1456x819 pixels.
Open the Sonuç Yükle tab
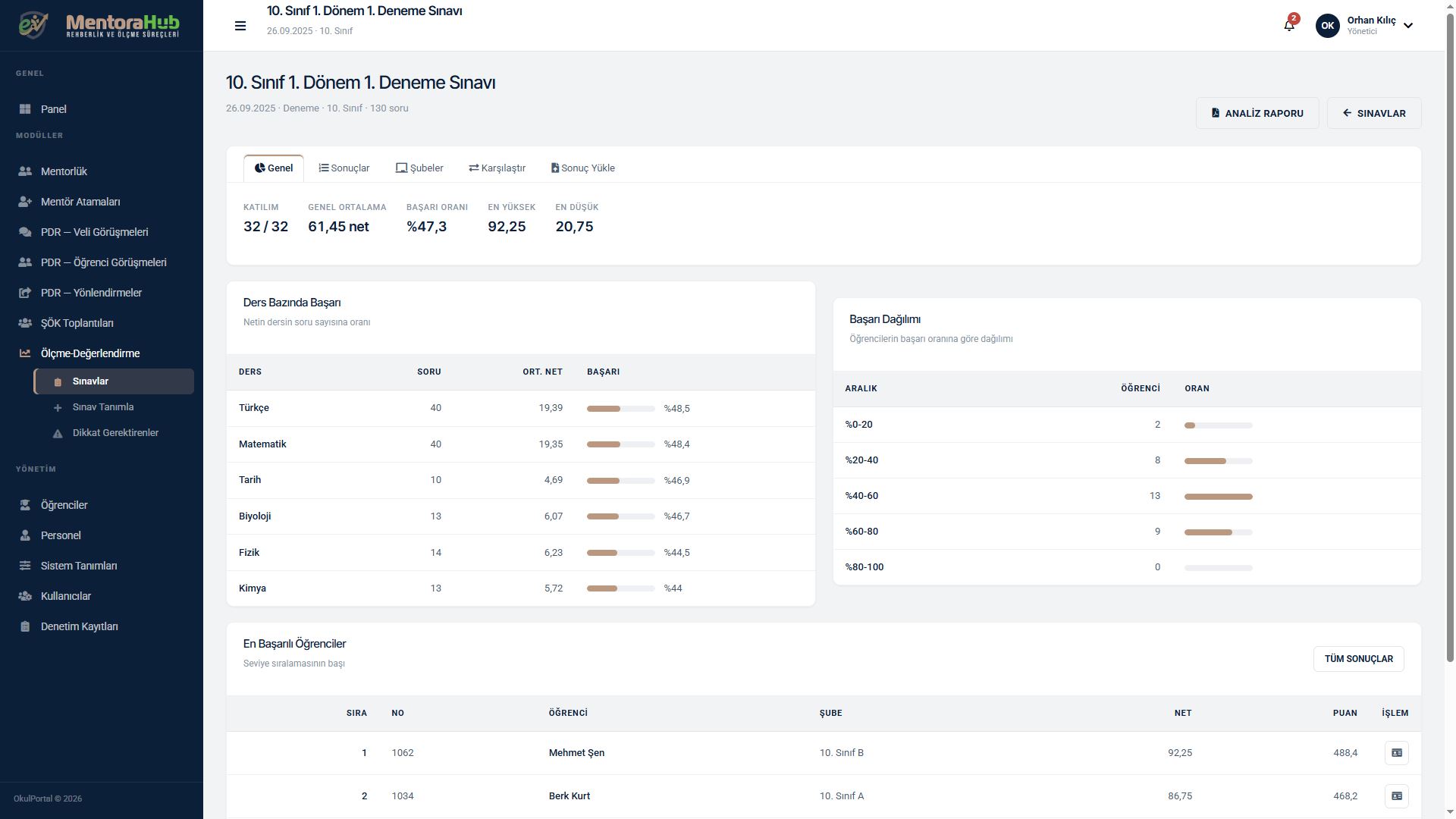[582, 168]
